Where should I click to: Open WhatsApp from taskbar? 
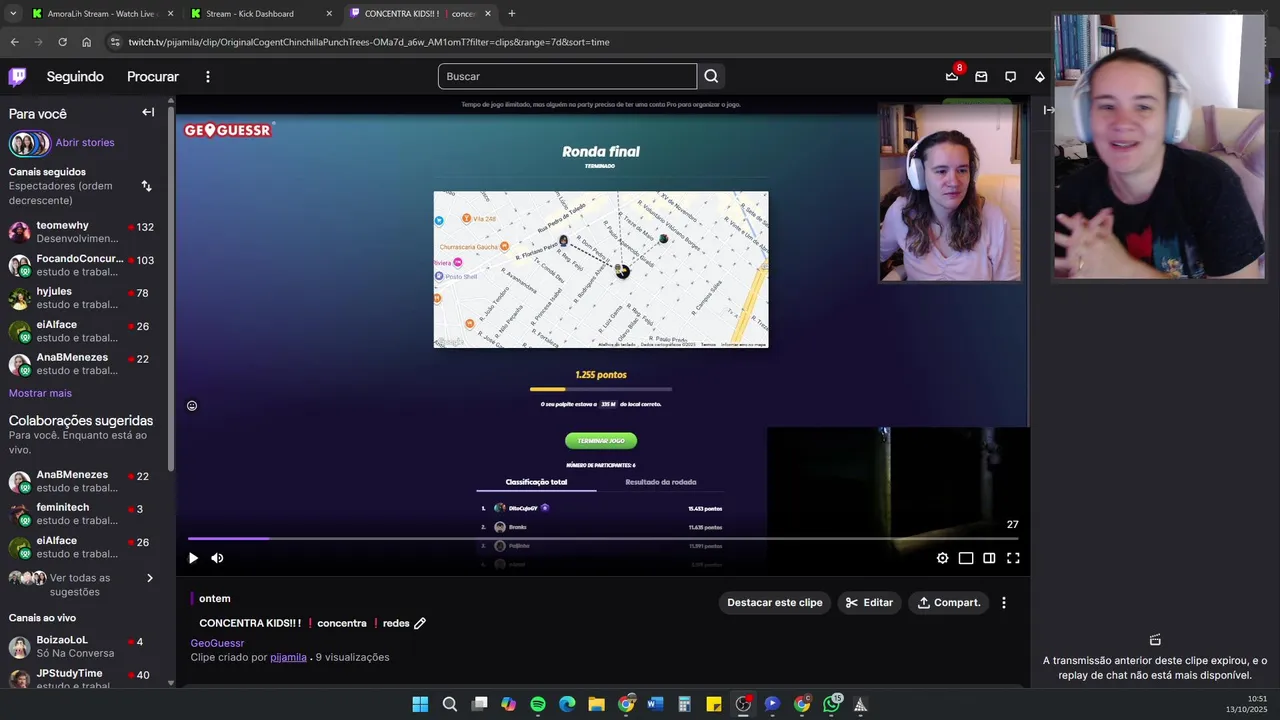tap(832, 704)
